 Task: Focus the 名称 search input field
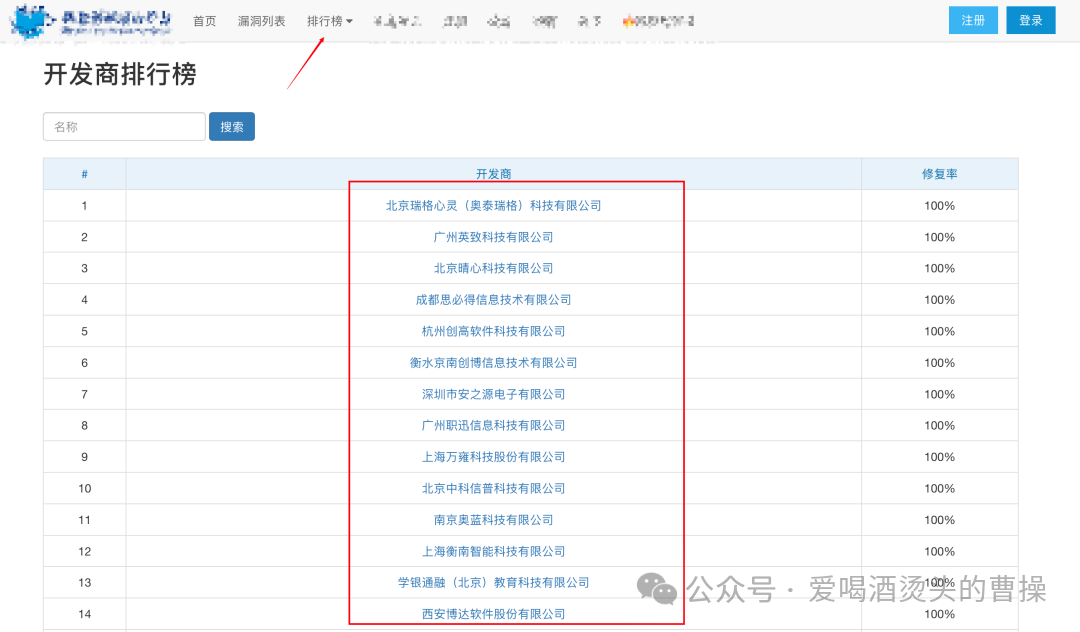(x=124, y=127)
